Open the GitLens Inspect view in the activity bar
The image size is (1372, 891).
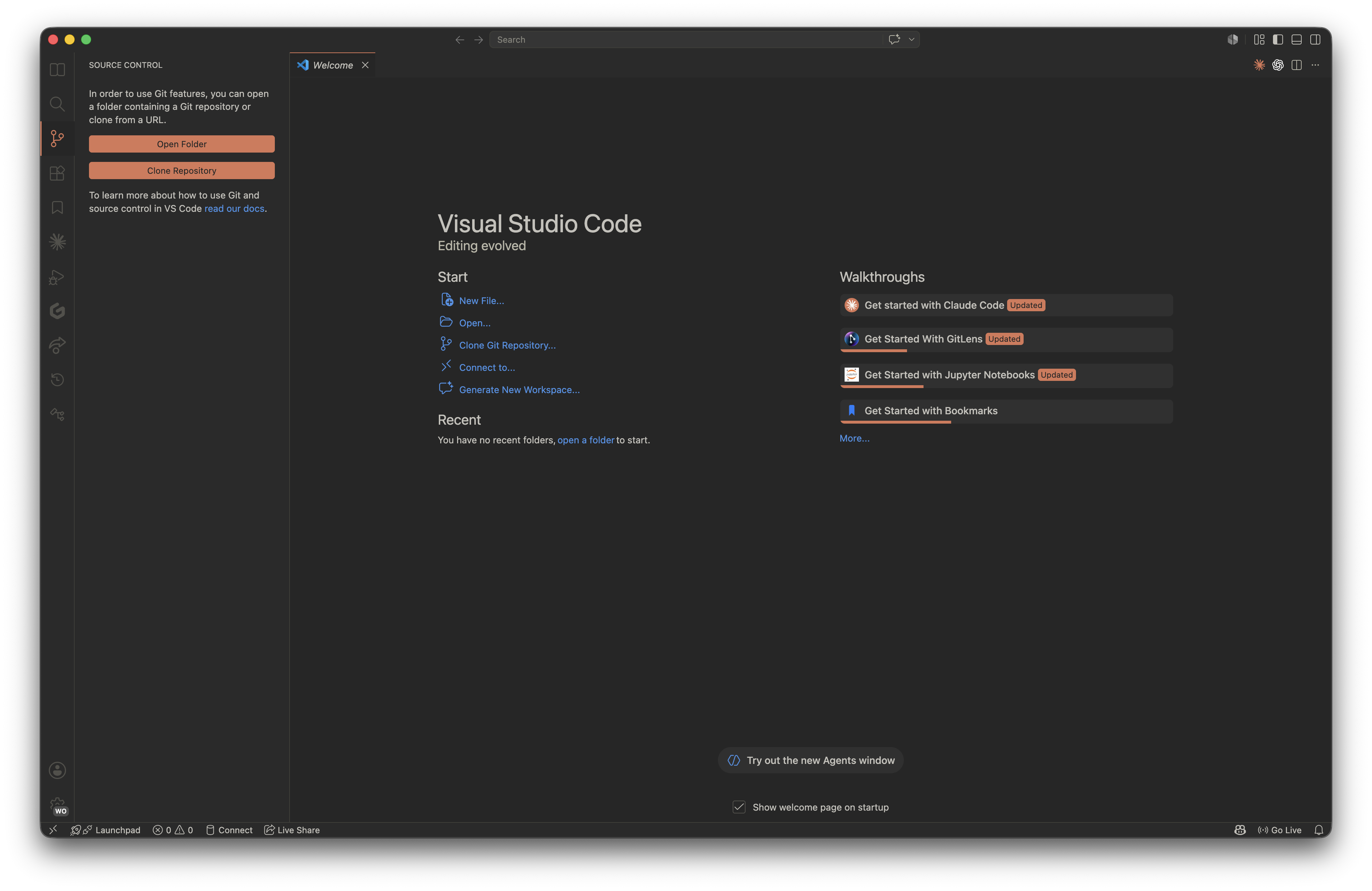point(57,414)
